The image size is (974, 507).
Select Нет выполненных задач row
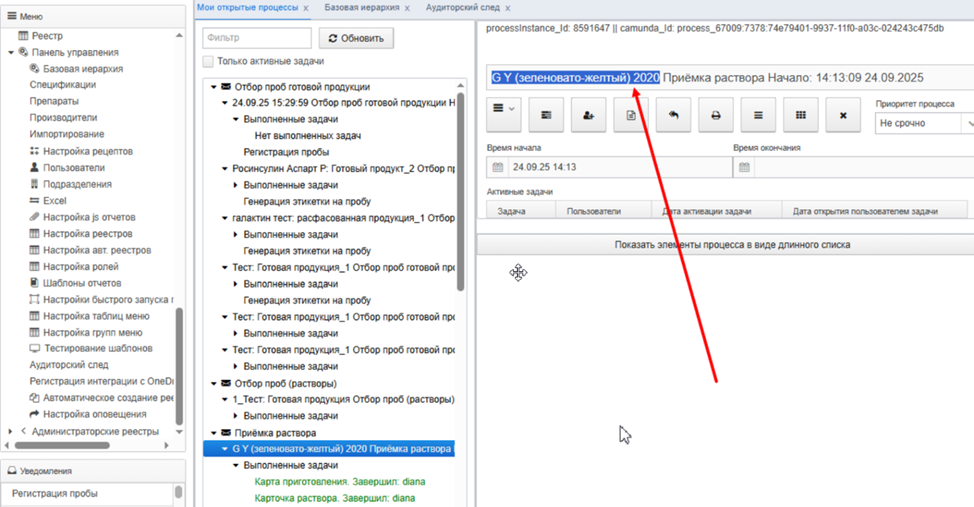307,135
